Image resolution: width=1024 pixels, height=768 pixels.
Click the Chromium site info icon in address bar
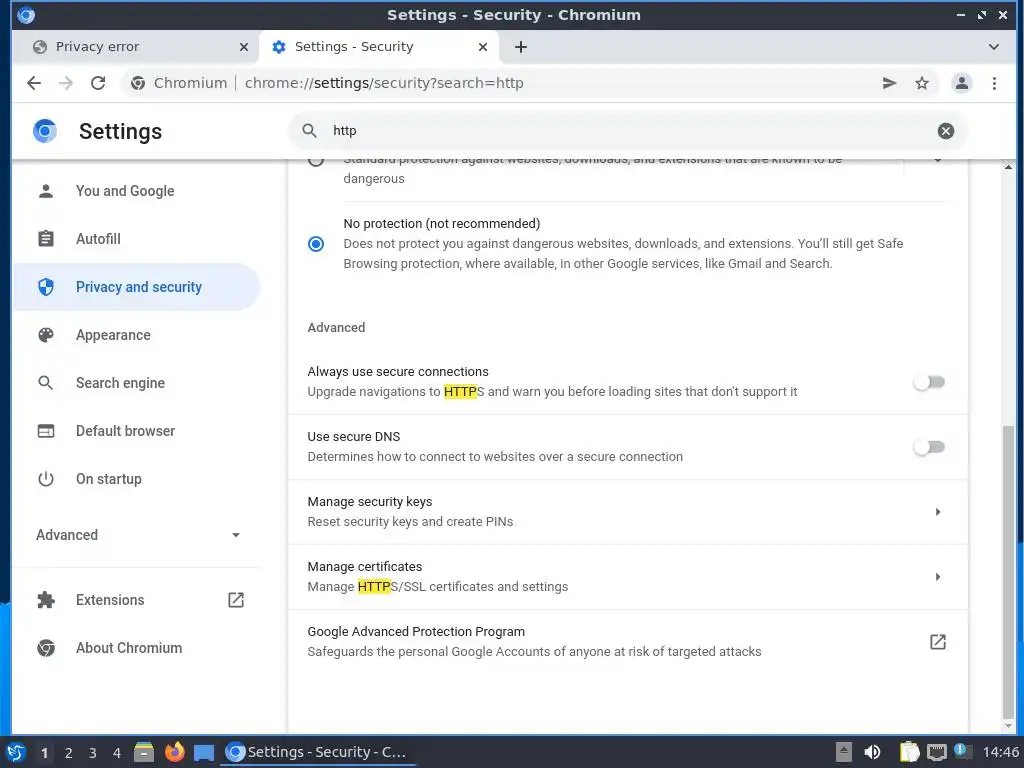[138, 83]
